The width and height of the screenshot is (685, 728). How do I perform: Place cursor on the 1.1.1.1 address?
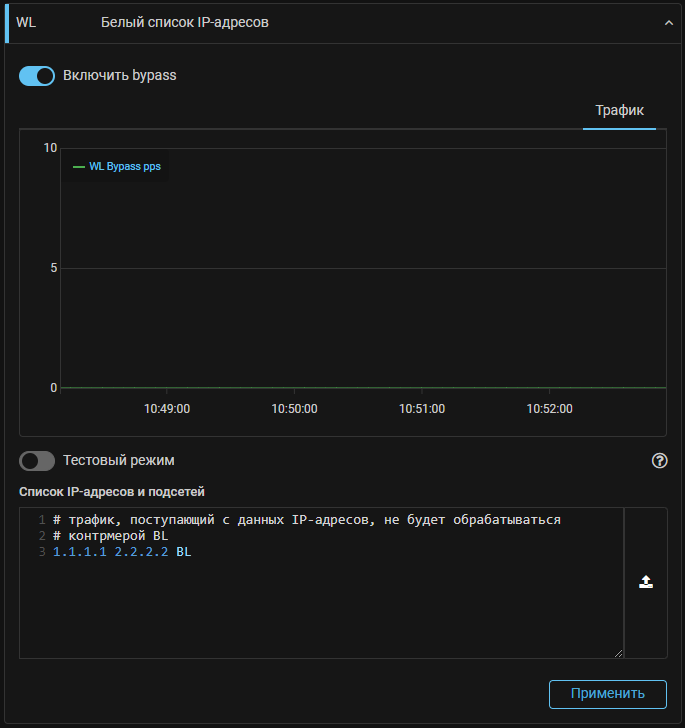coord(80,551)
